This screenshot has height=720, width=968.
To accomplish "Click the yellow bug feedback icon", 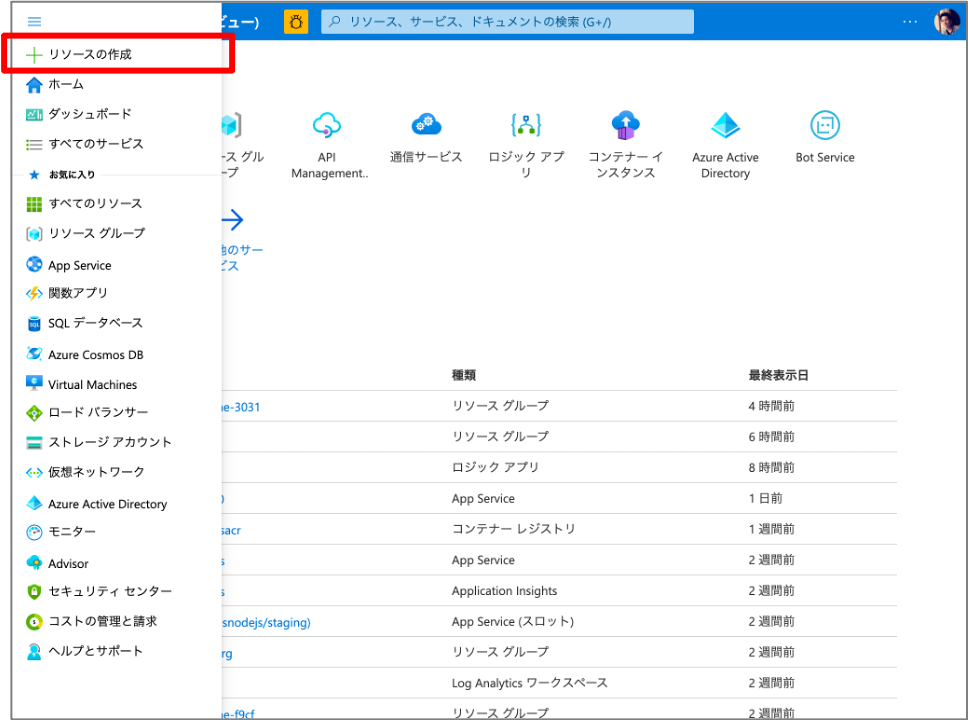I will (296, 22).
